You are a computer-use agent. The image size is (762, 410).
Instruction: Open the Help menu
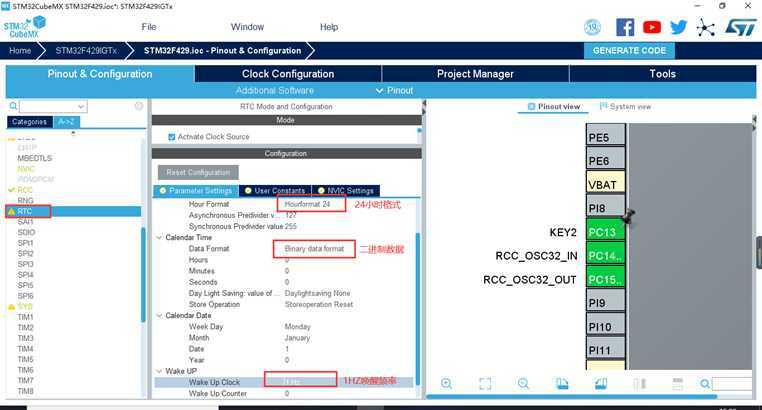[329, 27]
